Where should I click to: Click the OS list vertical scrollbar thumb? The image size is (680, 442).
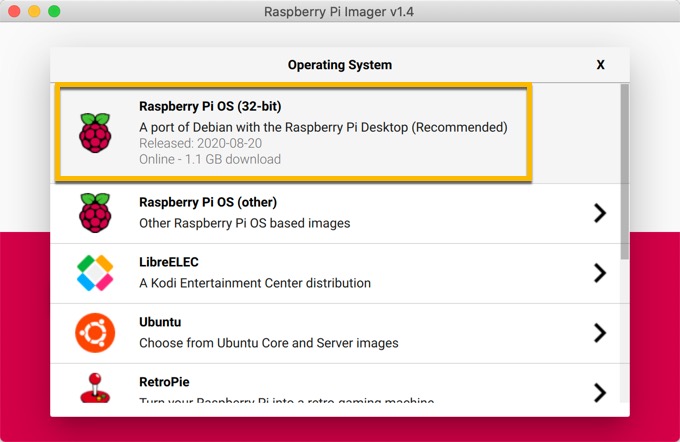pos(624,172)
